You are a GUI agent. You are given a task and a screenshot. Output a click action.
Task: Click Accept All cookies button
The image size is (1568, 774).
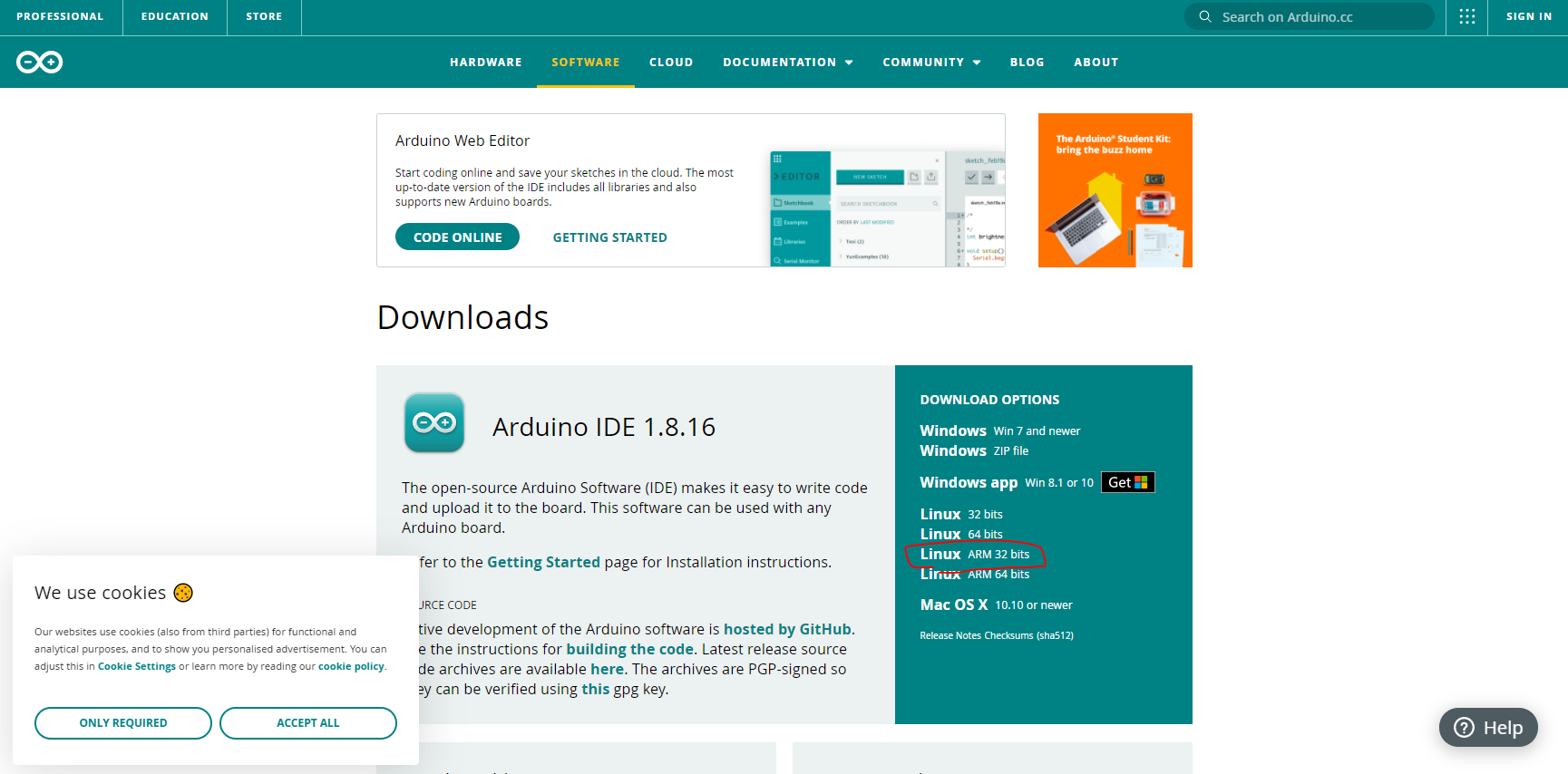point(308,723)
